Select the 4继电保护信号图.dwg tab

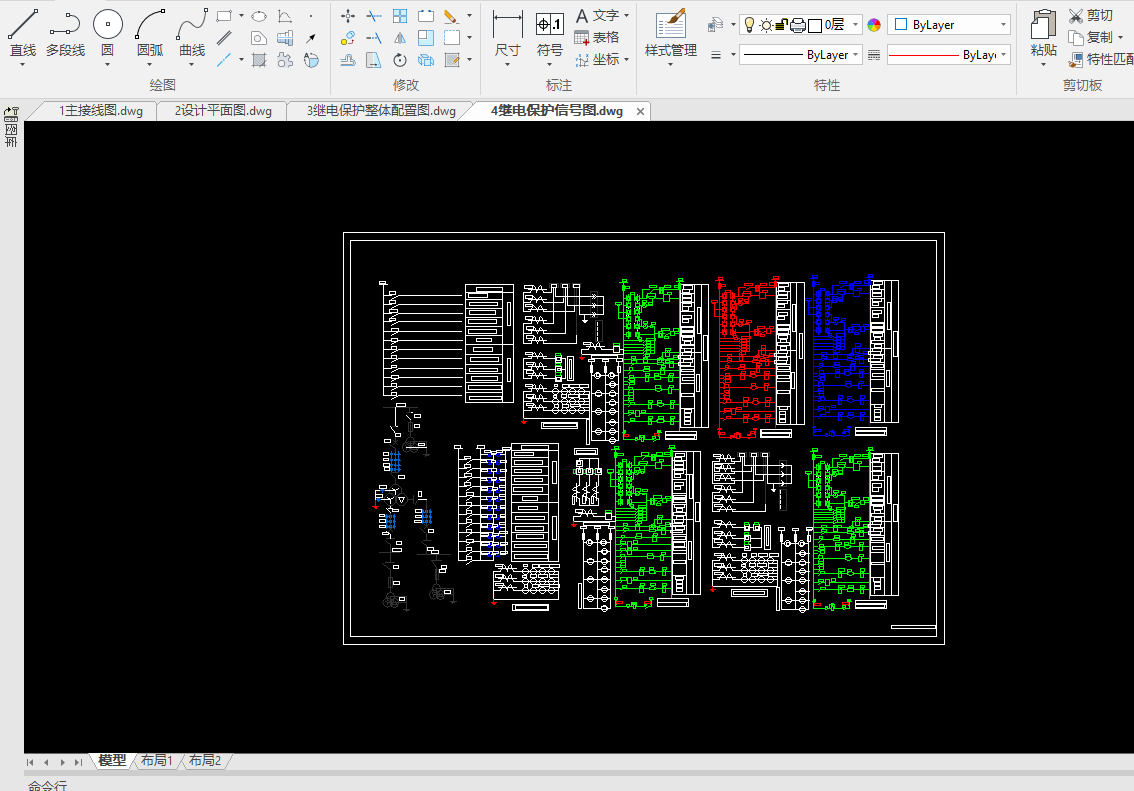point(556,111)
